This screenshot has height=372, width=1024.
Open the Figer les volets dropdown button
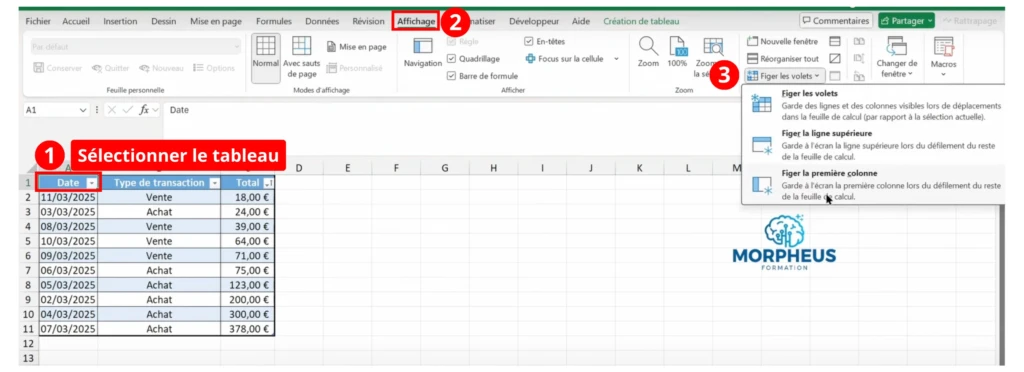pyautogui.click(x=784, y=76)
